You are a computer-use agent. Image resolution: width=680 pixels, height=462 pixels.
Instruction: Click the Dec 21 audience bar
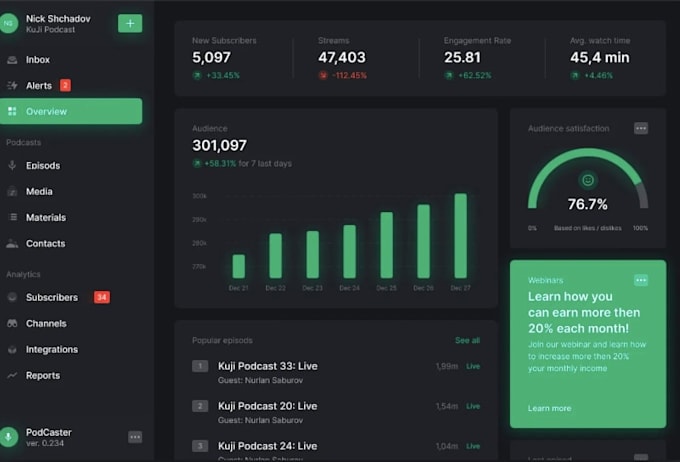coord(239,266)
